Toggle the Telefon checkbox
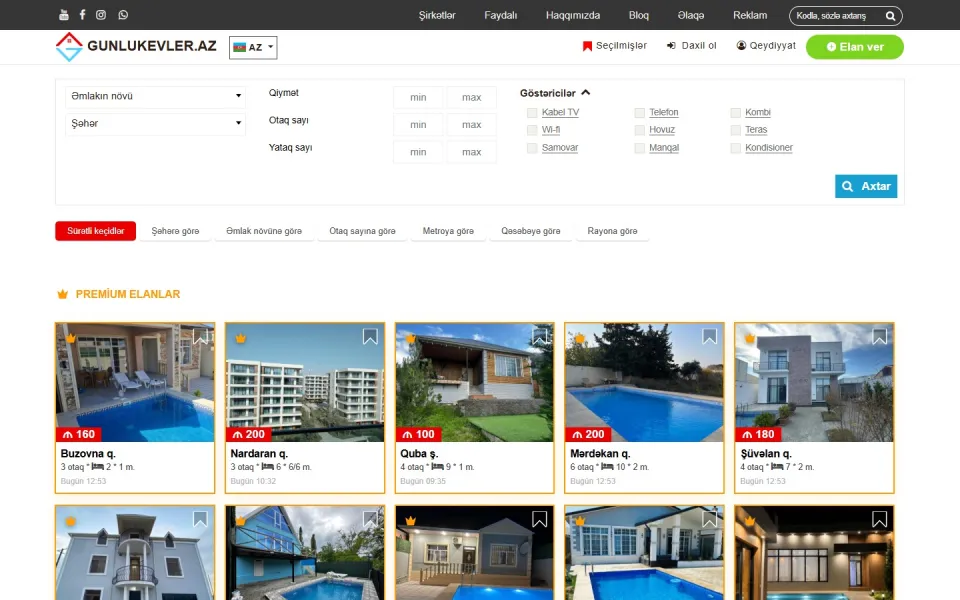Viewport: 960px width, 600px height. [x=640, y=113]
